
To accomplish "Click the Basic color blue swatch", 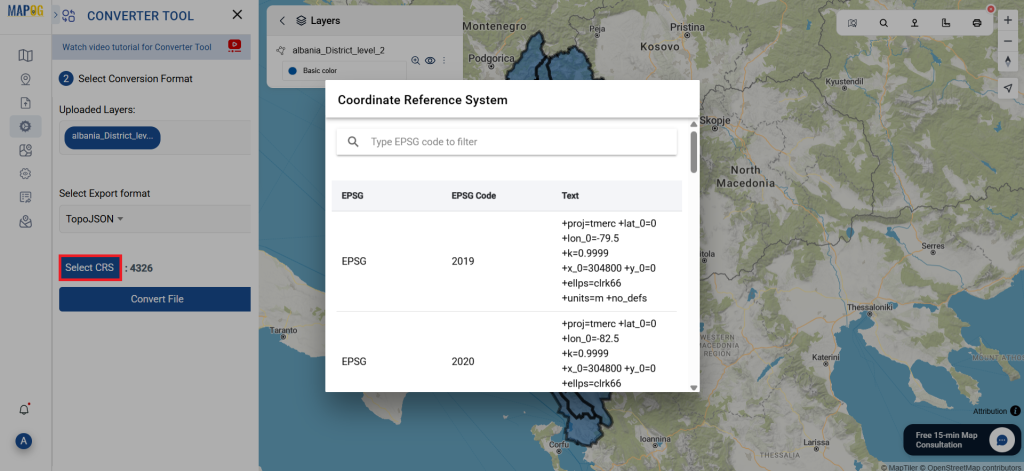I will click(292, 71).
